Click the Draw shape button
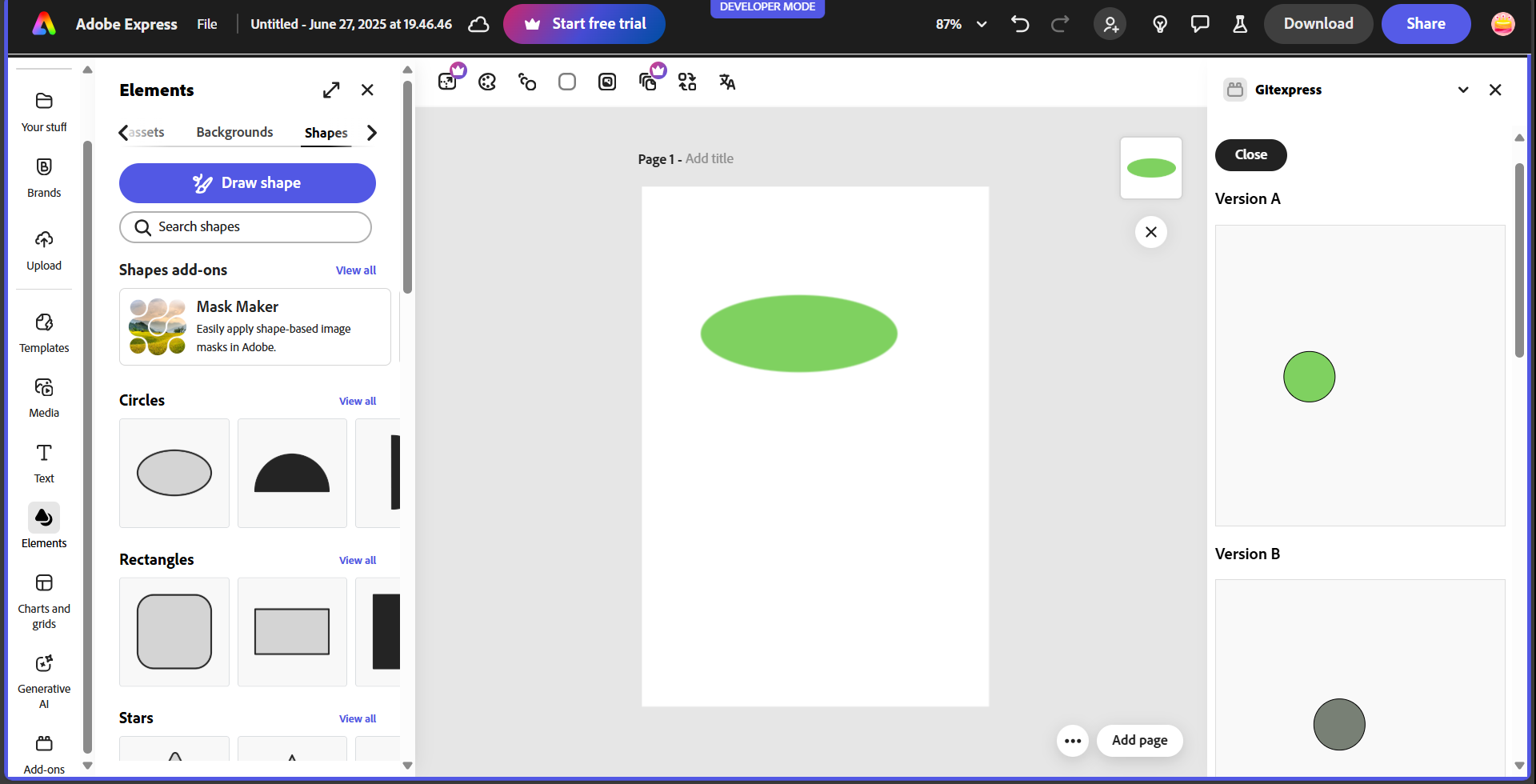 tap(247, 183)
